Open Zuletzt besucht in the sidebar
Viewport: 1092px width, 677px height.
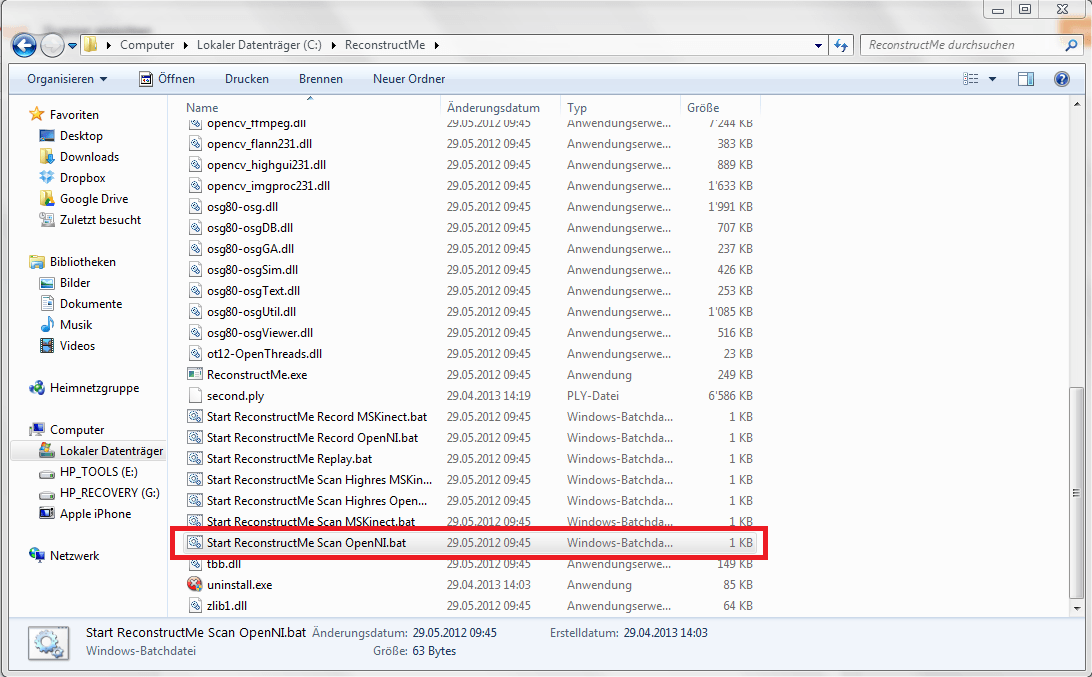(100, 219)
